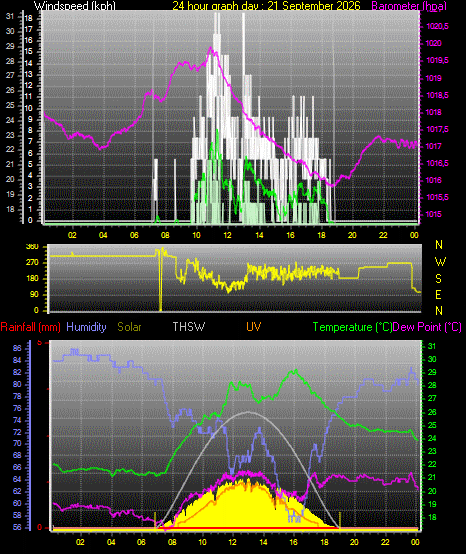Click the 'W' compass letter
This screenshot has height=554, width=466.
(x=440, y=262)
